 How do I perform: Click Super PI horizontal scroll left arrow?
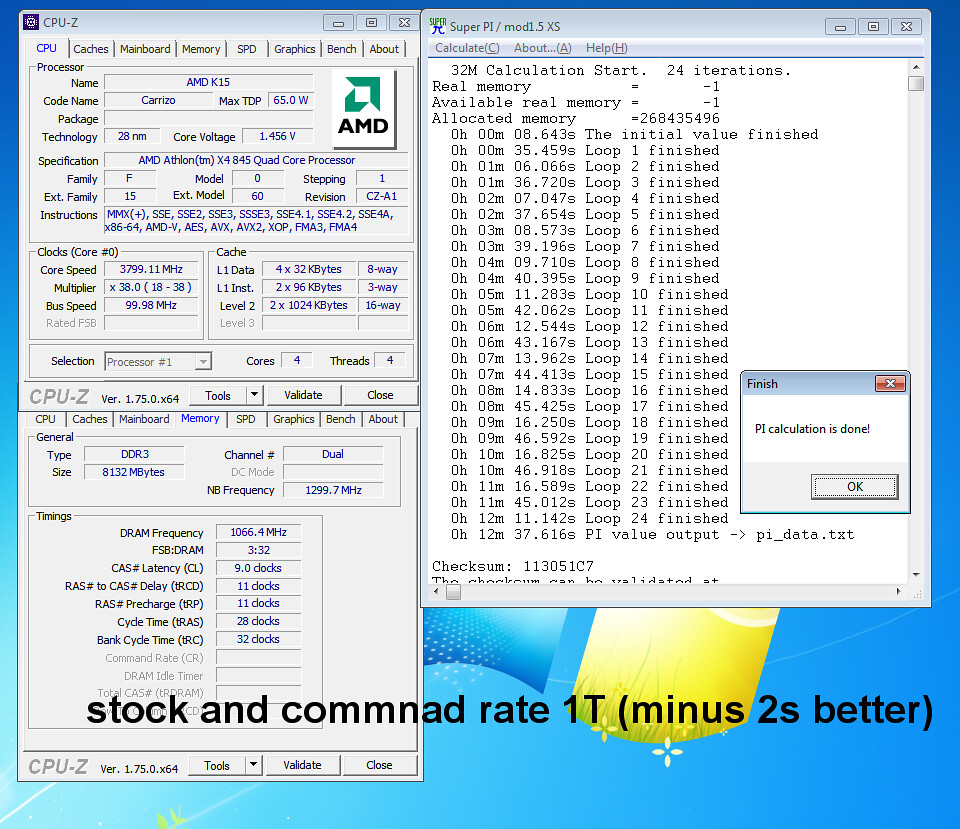click(x=436, y=592)
